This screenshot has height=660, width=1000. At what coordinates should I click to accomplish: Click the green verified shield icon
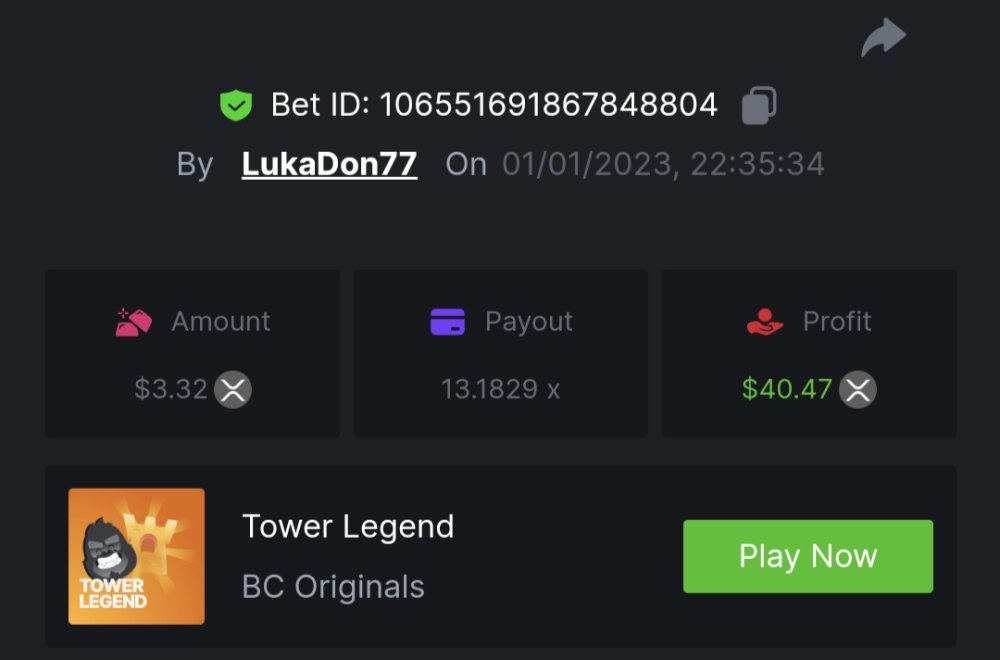tap(236, 105)
